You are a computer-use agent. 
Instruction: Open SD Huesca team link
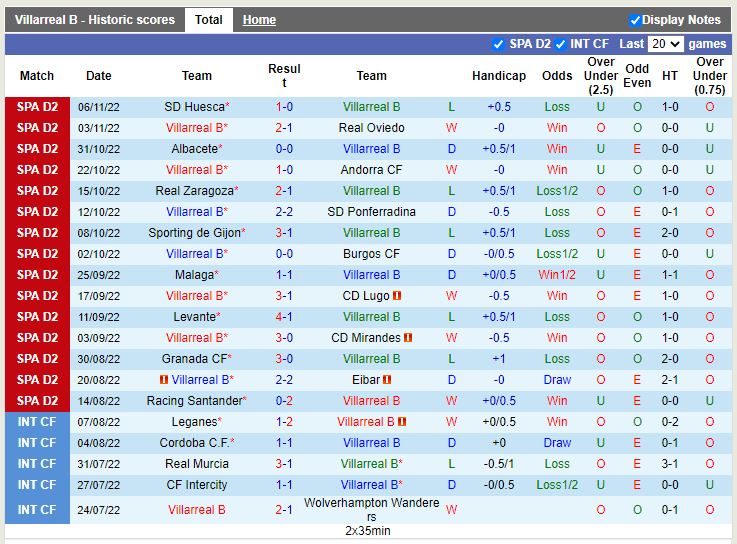coord(195,107)
